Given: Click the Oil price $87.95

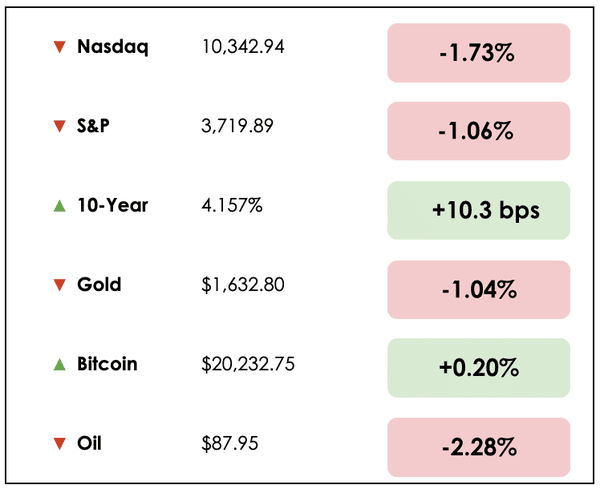Looking at the screenshot, I should click(227, 443).
